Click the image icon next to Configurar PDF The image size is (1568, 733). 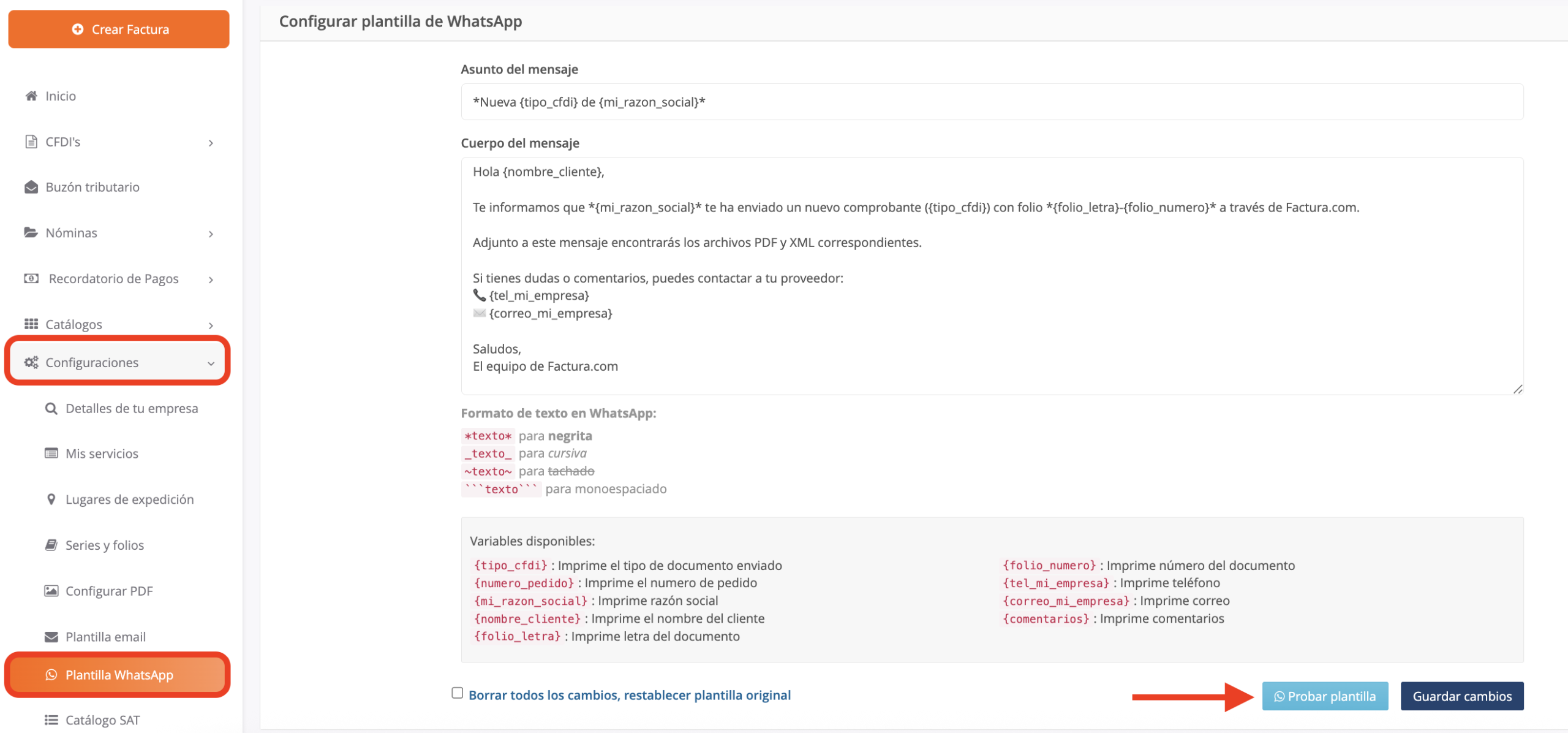tap(51, 591)
